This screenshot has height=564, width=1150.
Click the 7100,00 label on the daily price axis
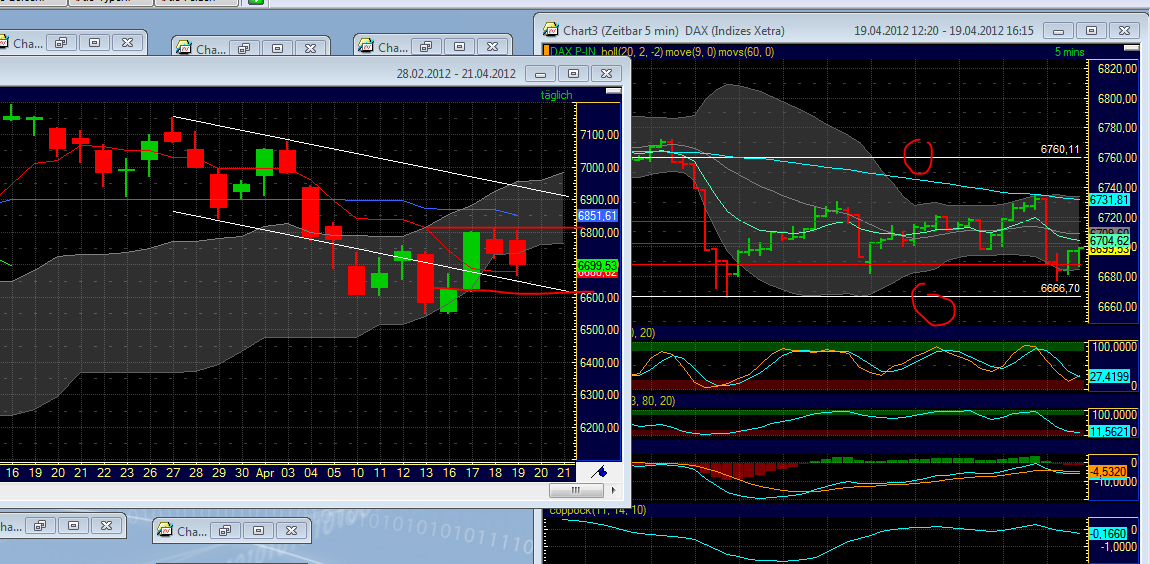pyautogui.click(x=599, y=135)
